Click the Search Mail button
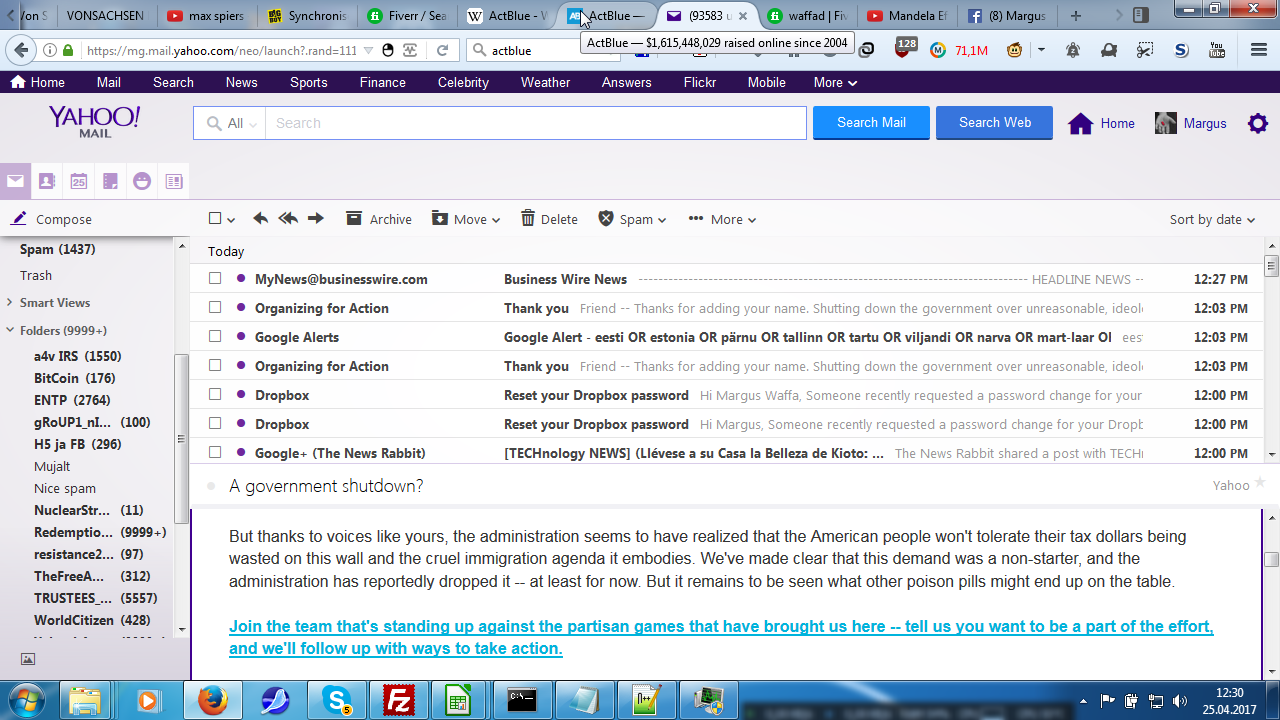 871,123
